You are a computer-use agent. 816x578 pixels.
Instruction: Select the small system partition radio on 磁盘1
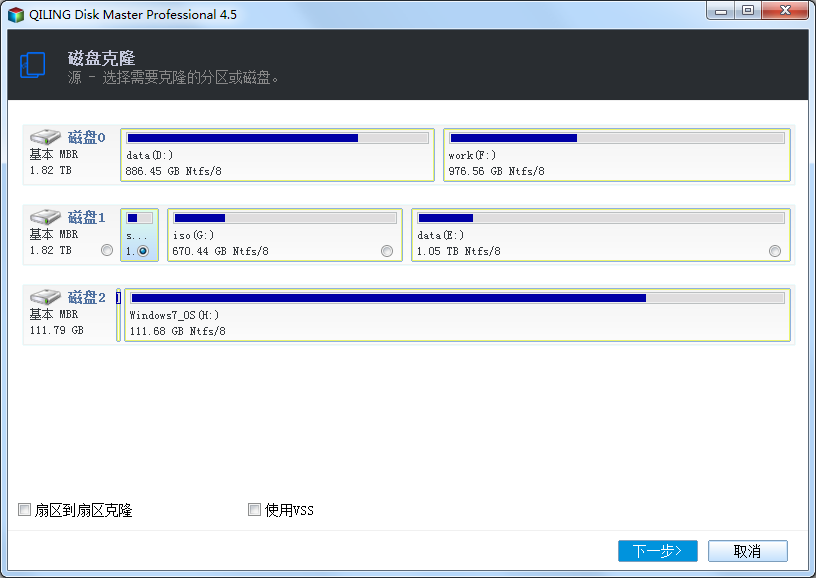click(143, 251)
